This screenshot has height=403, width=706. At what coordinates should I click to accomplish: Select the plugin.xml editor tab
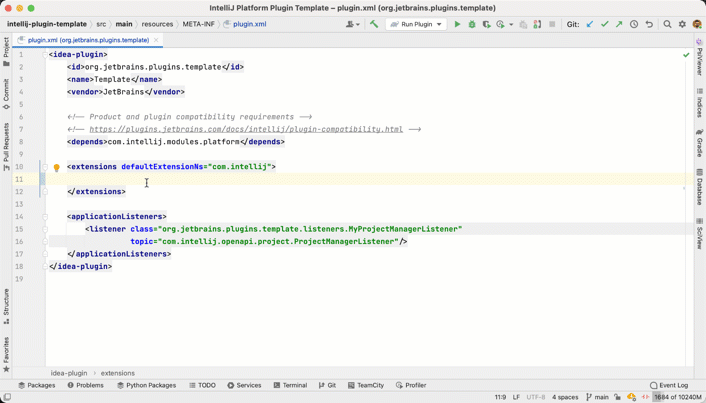tap(86, 40)
